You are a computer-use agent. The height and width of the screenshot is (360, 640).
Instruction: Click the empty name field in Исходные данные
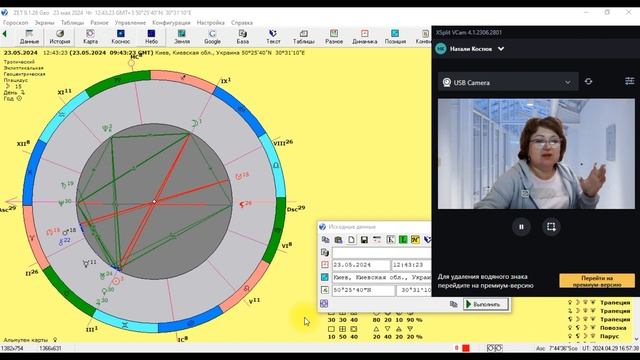click(382, 253)
